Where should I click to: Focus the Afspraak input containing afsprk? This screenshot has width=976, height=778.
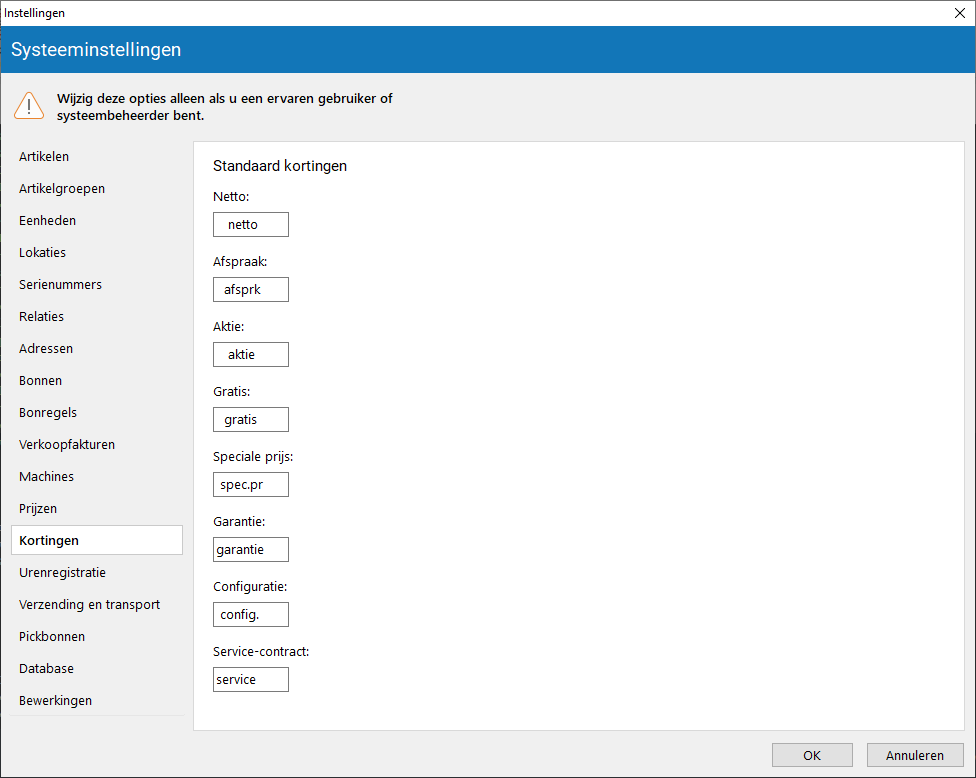click(x=251, y=289)
